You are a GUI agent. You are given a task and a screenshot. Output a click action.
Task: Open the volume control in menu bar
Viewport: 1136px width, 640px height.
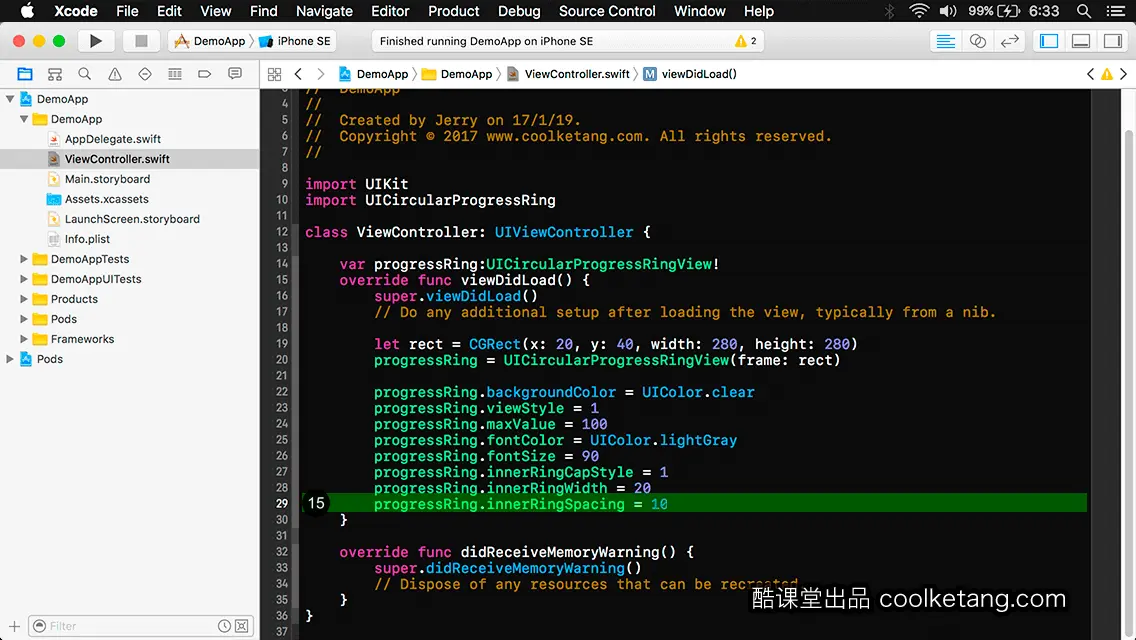pos(948,11)
